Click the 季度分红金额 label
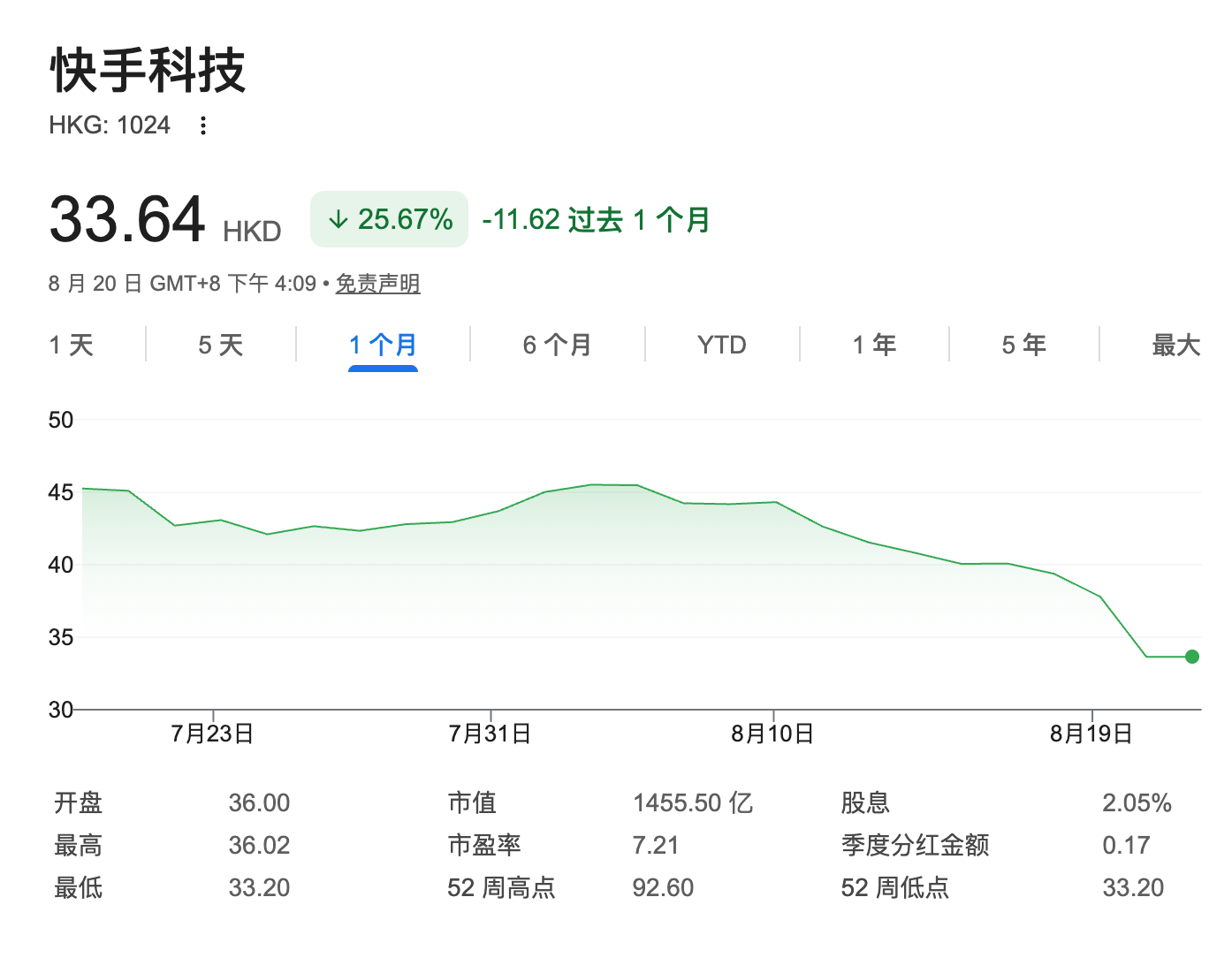Viewport: 1232px width, 958px height. point(915,845)
